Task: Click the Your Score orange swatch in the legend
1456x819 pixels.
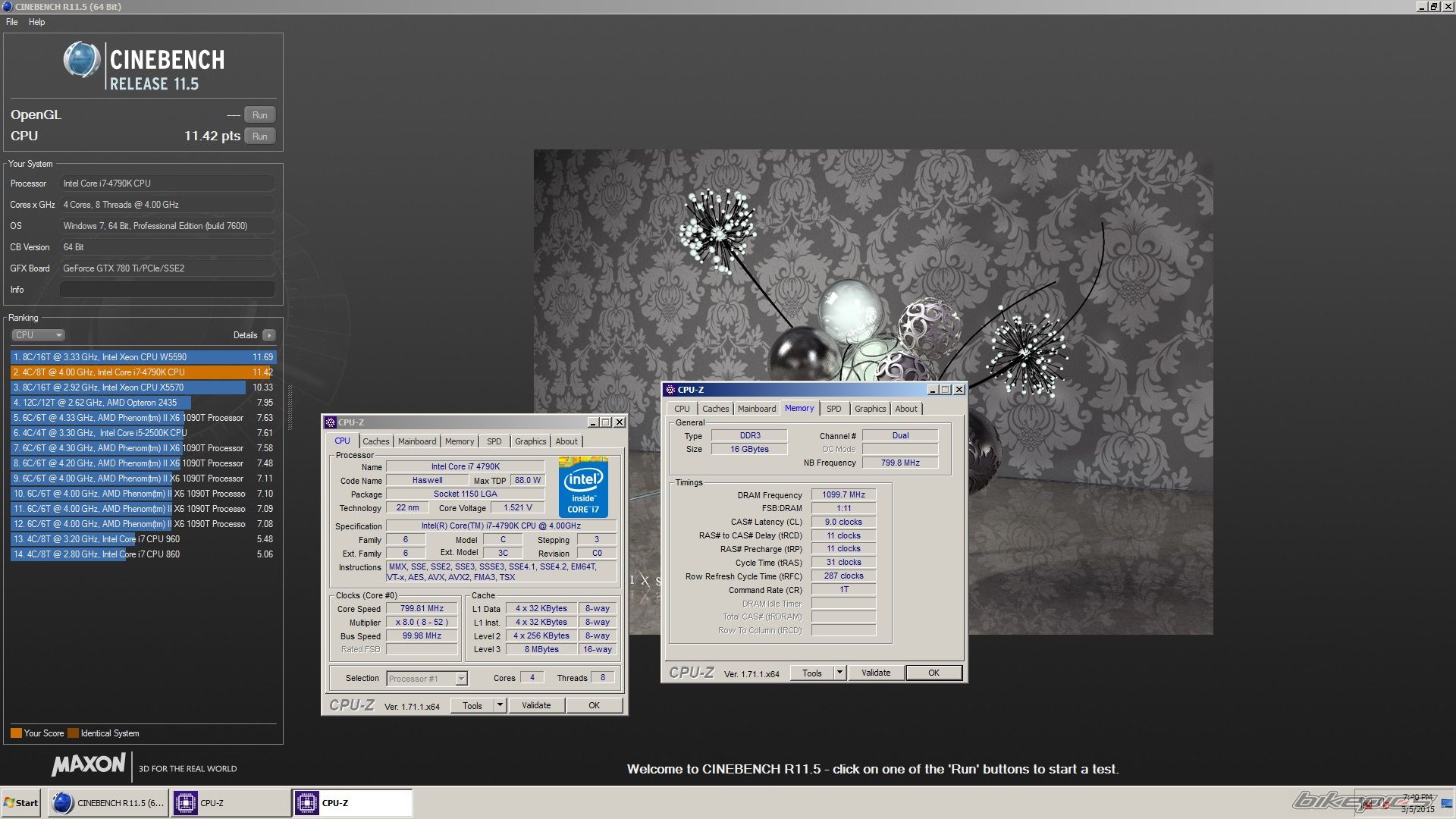Action: [x=16, y=733]
